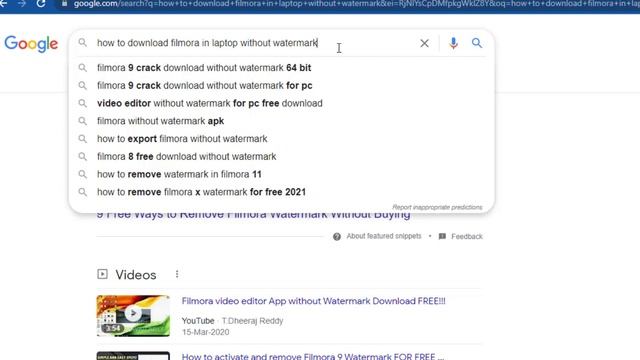Click in the Google search input field
The width and height of the screenshot is (640, 360).
click(x=253, y=43)
